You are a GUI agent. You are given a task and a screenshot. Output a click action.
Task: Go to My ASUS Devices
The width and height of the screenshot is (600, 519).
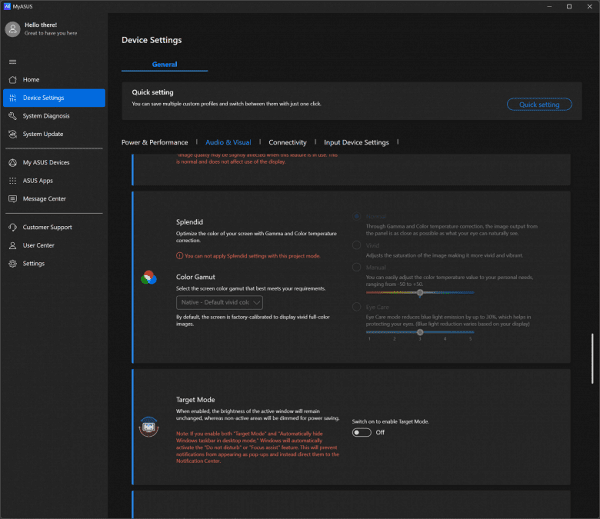click(46, 162)
